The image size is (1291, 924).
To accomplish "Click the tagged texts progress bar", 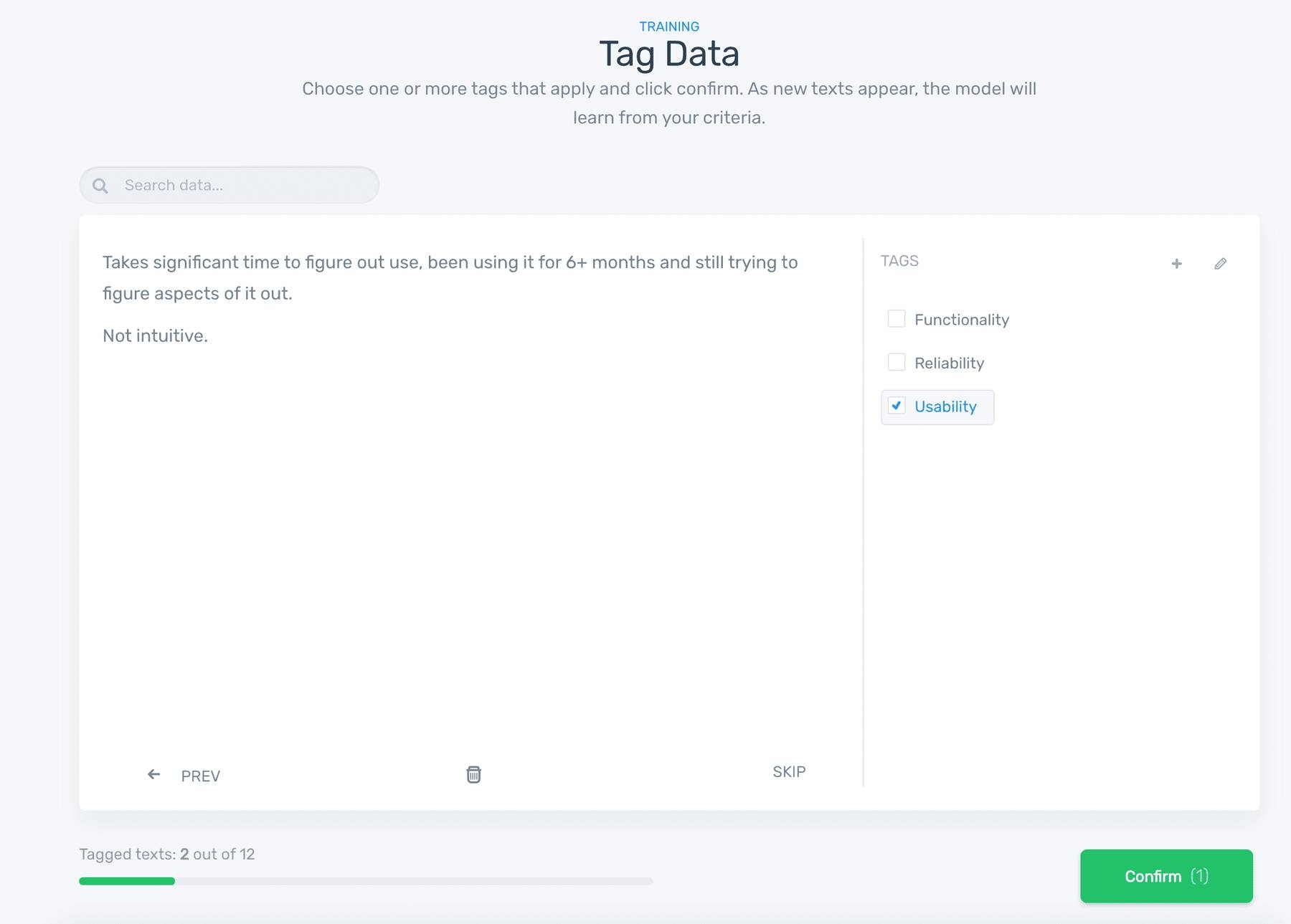I will 366,881.
